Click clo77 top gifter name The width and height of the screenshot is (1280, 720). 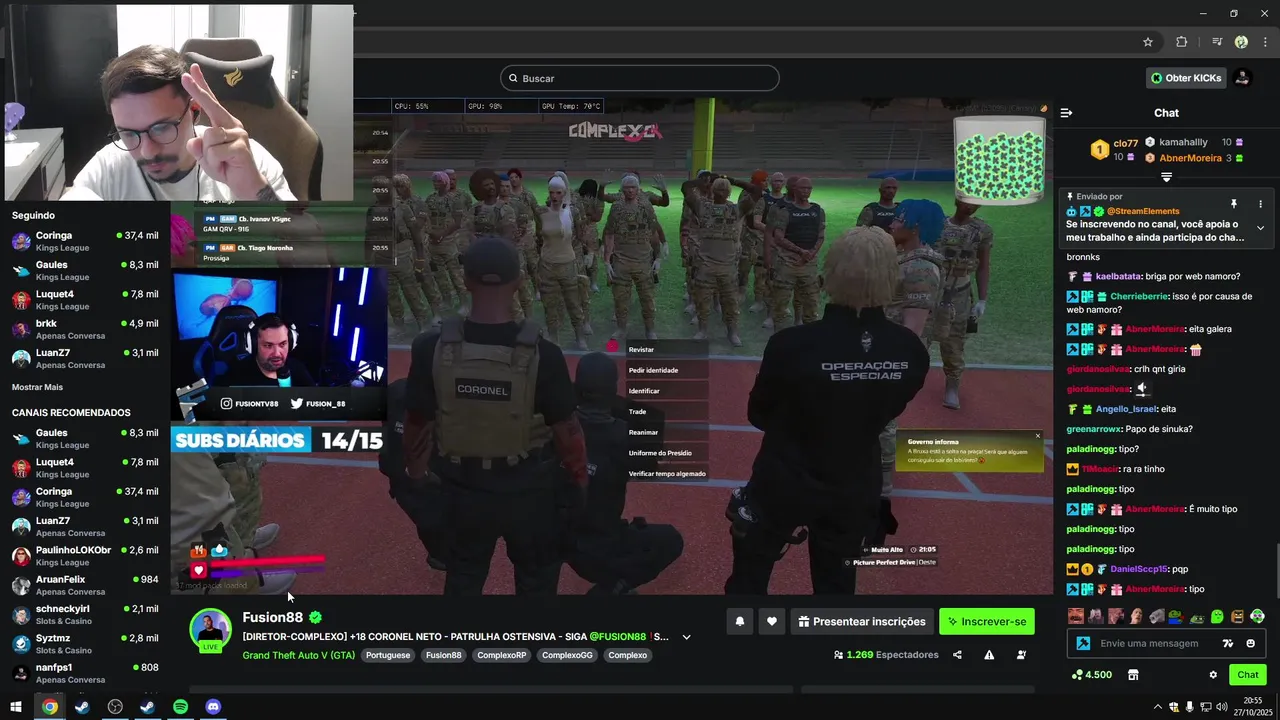pos(1126,143)
